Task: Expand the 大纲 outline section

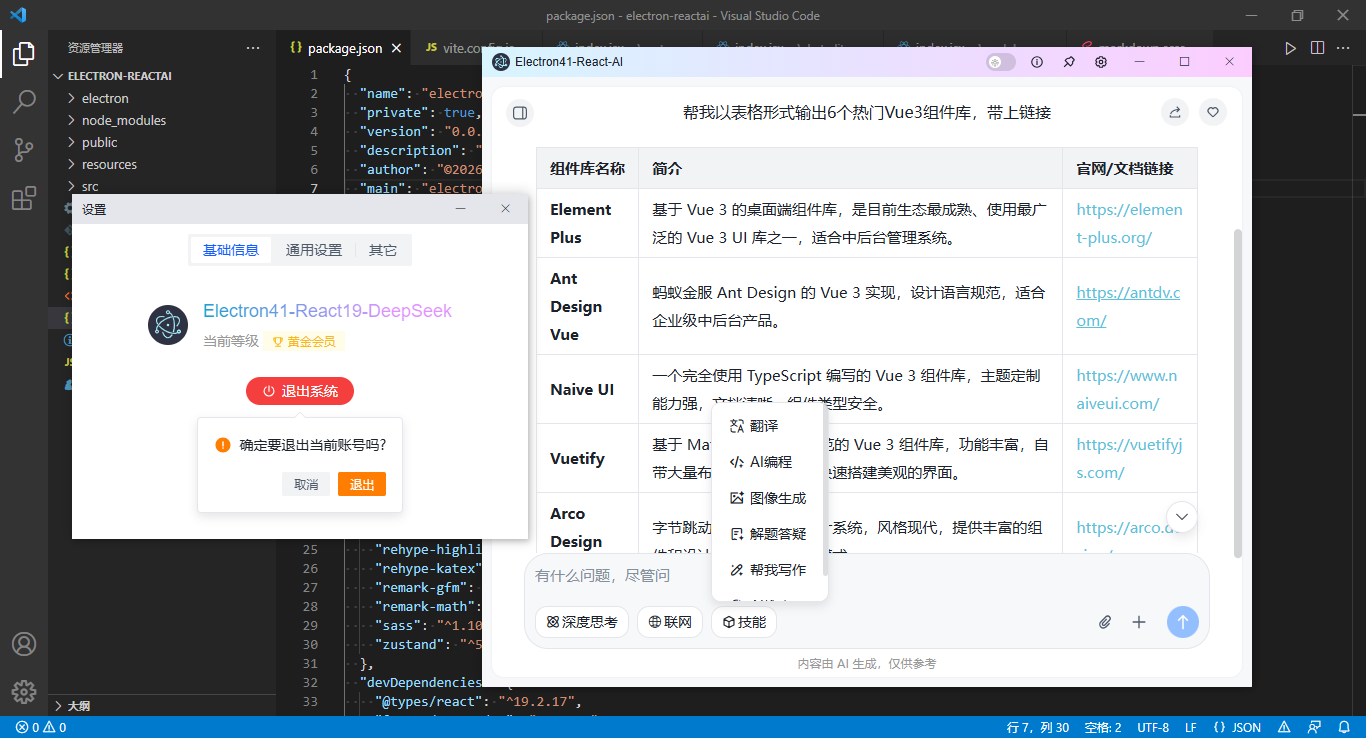Action: 162,705
